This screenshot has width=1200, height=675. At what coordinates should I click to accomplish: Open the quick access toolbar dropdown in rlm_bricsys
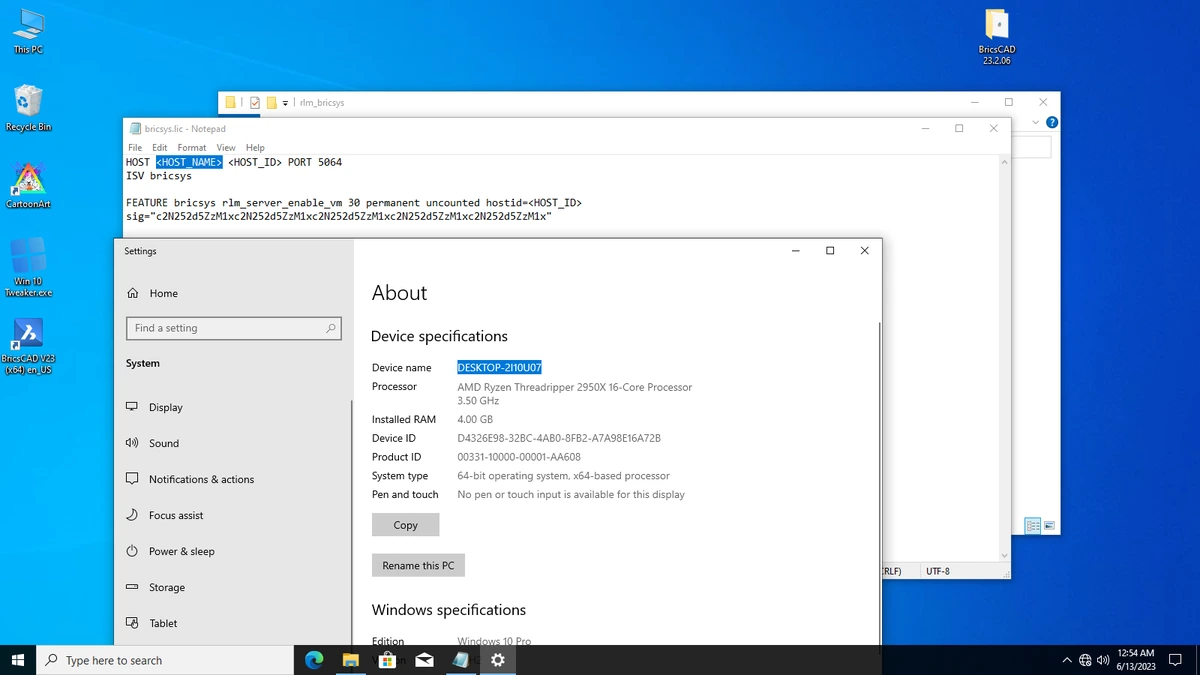pyautogui.click(x=285, y=102)
